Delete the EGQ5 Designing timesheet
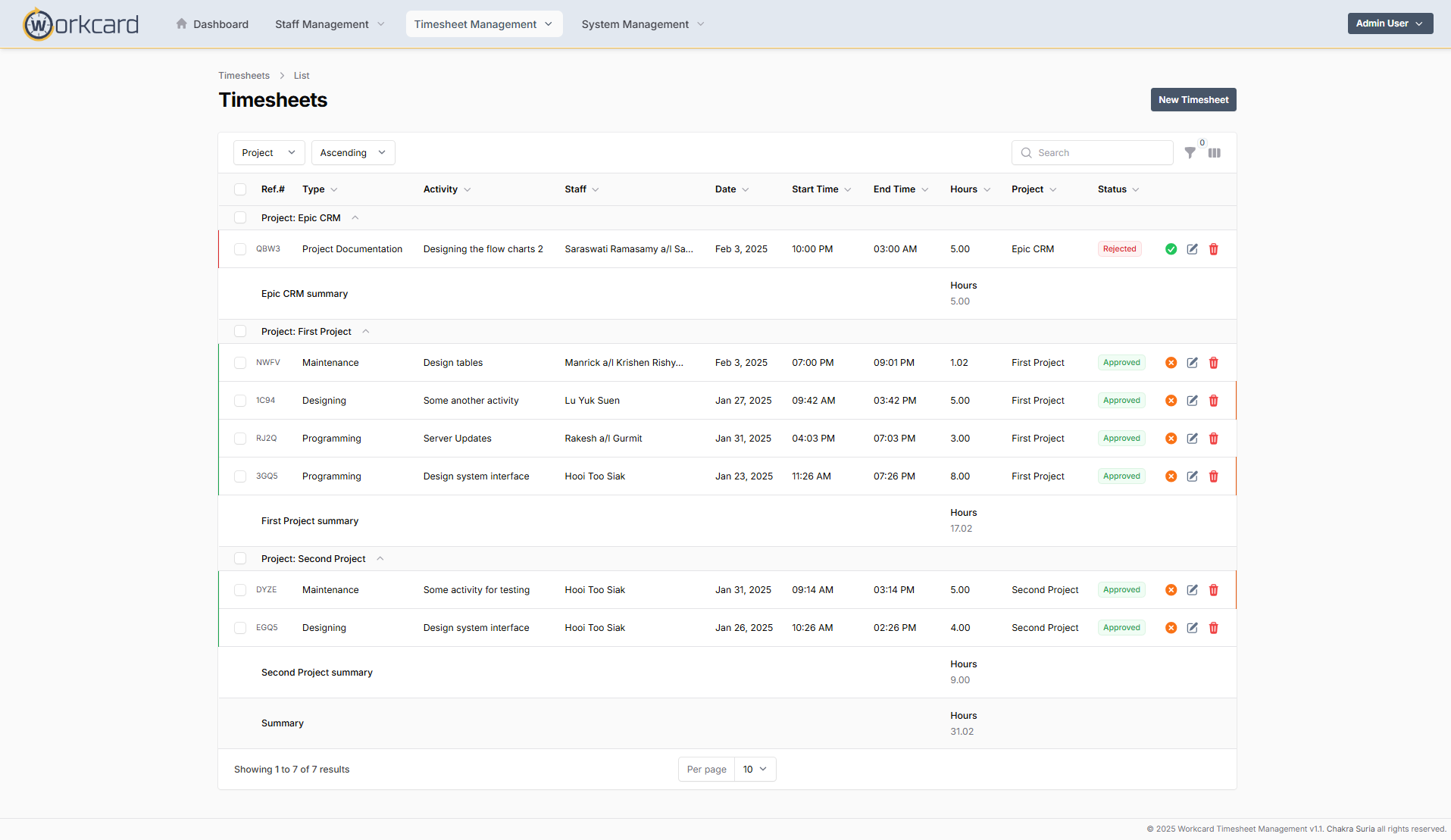The height and width of the screenshot is (840, 1451). tap(1213, 628)
